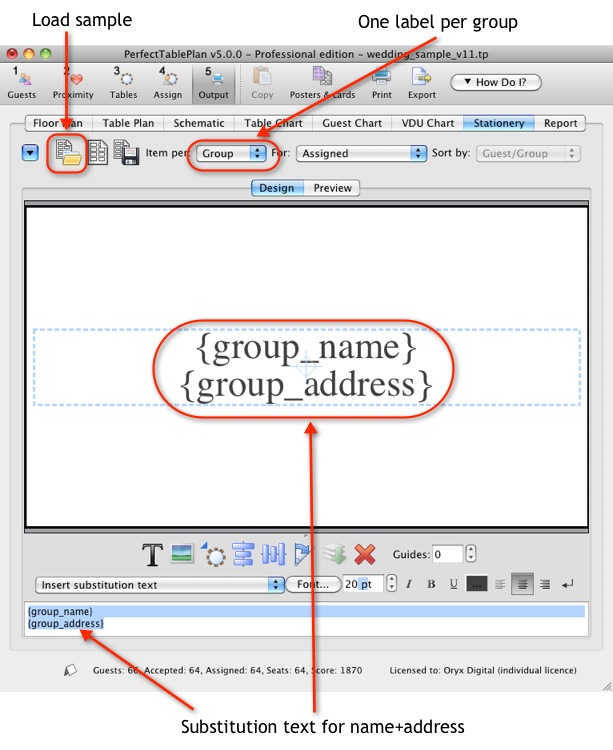This screenshot has height=750, width=613.
Task: Select the Add text tool
Action: click(x=152, y=554)
